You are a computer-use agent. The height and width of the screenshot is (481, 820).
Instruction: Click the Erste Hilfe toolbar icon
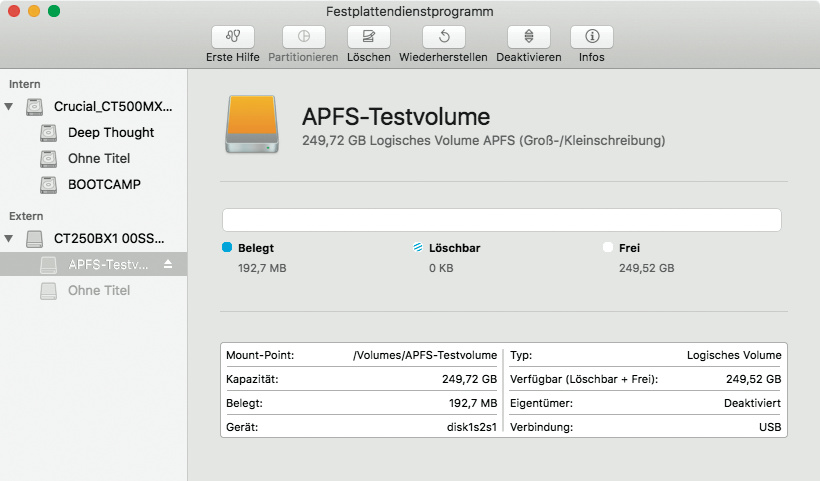(233, 37)
